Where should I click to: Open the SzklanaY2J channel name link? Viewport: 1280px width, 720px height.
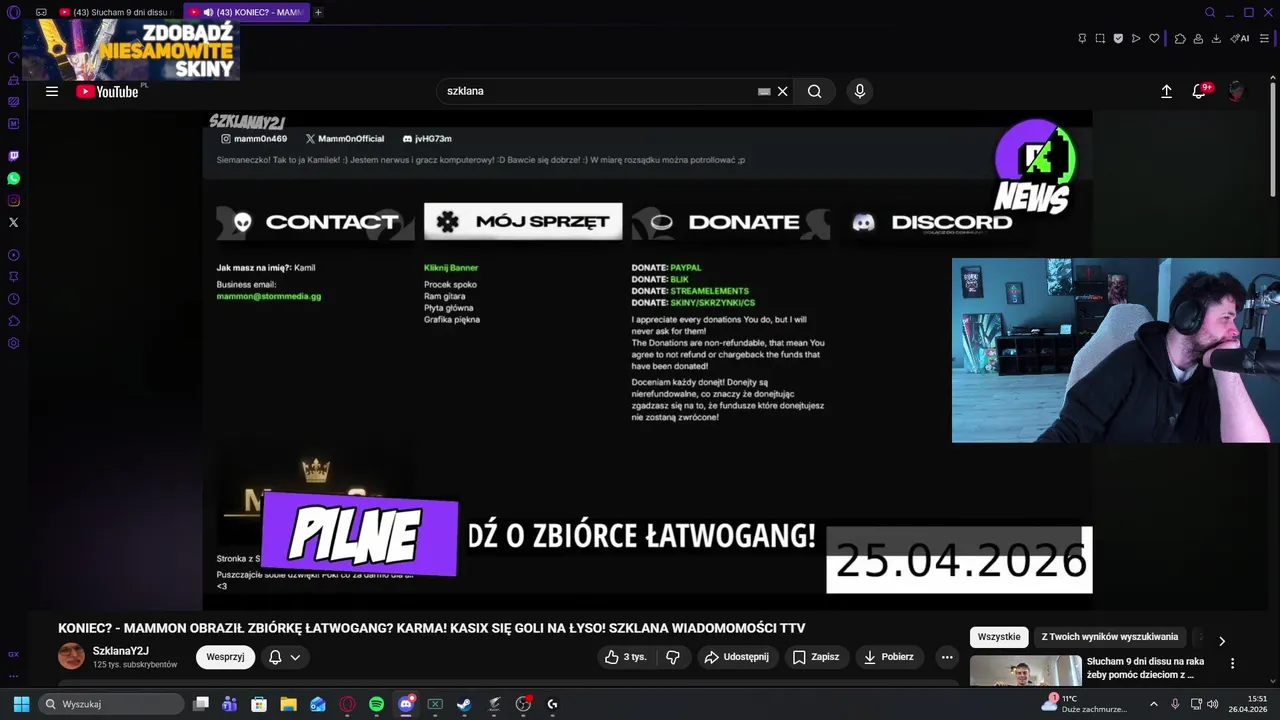[x=121, y=651]
